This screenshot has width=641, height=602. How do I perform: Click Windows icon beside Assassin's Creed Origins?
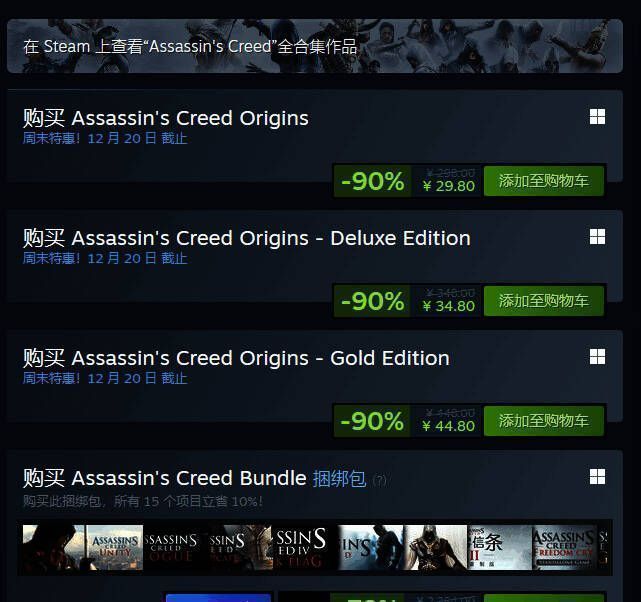pos(597,117)
